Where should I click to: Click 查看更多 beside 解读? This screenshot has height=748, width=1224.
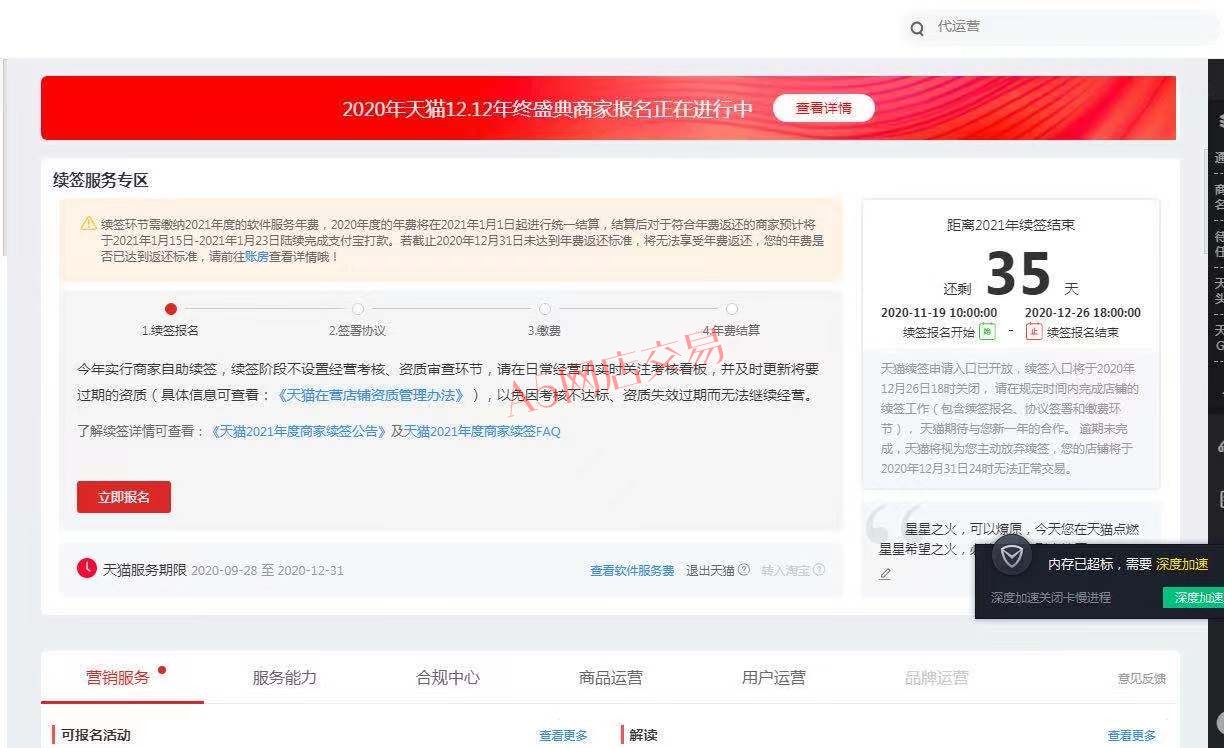[x=1131, y=736]
